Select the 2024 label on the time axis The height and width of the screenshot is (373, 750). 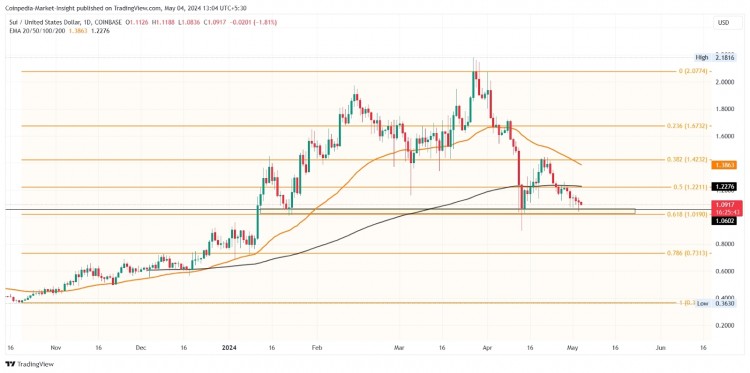click(x=228, y=348)
